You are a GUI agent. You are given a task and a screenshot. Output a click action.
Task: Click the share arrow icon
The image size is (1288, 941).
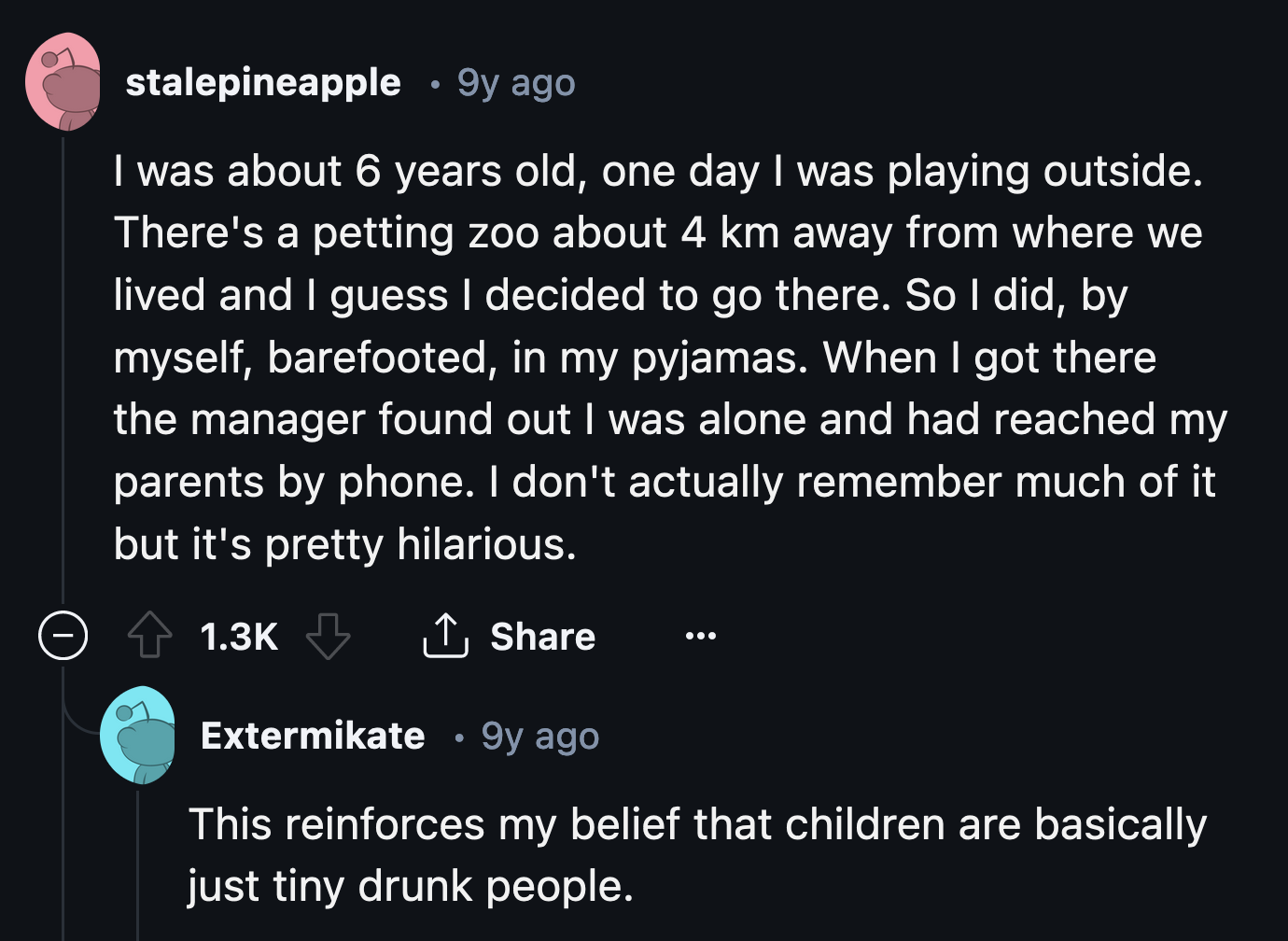pyautogui.click(x=445, y=636)
